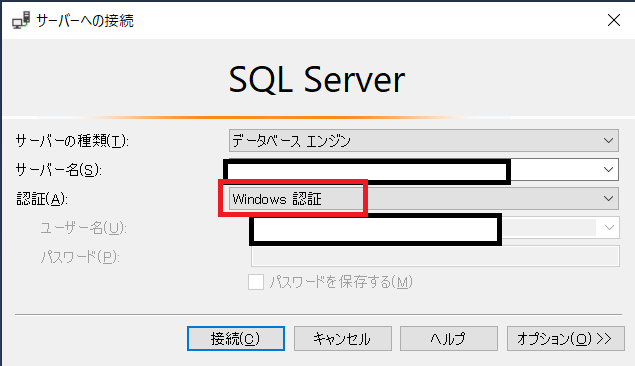Expand the サーバー名 dropdown arrow
635x366 pixels.
pos(608,169)
